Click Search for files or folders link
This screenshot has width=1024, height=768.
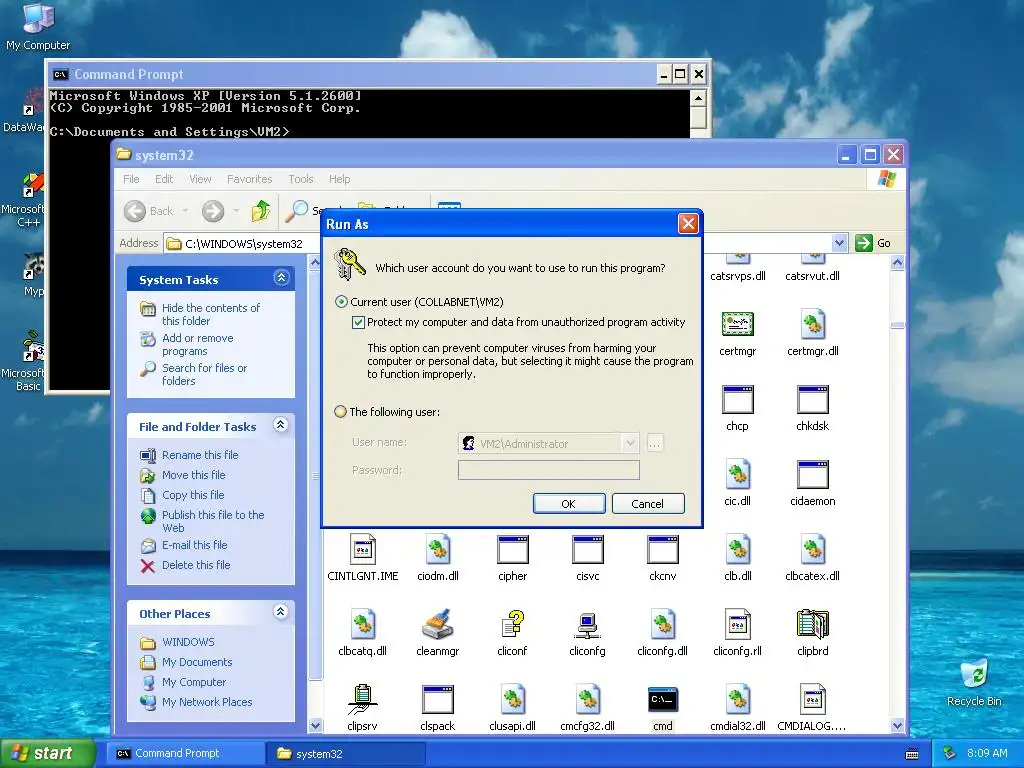(x=204, y=374)
